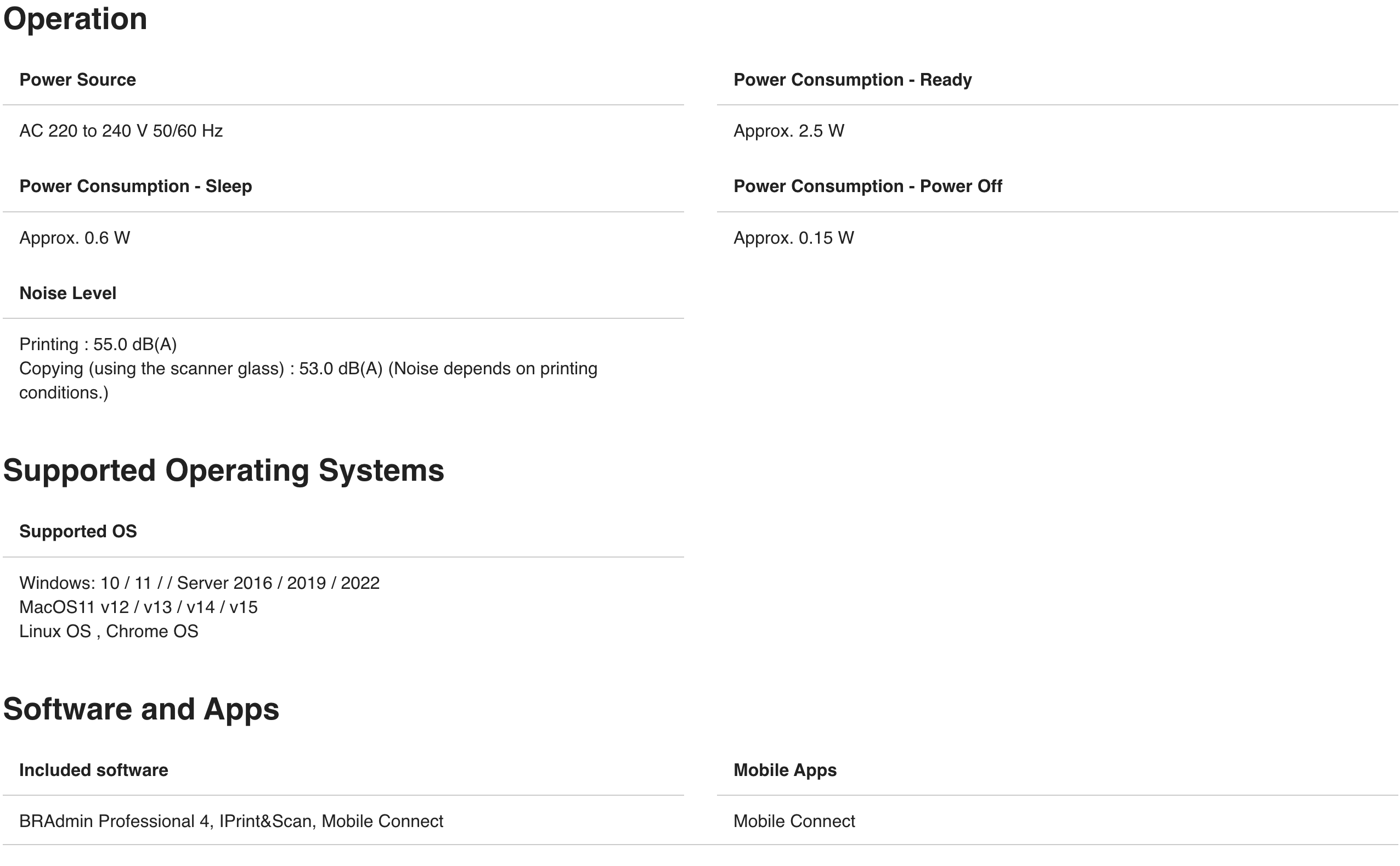Click the Windows 10 / 11 / Server line
This screenshot has height=866, width=1400.
coord(199,583)
